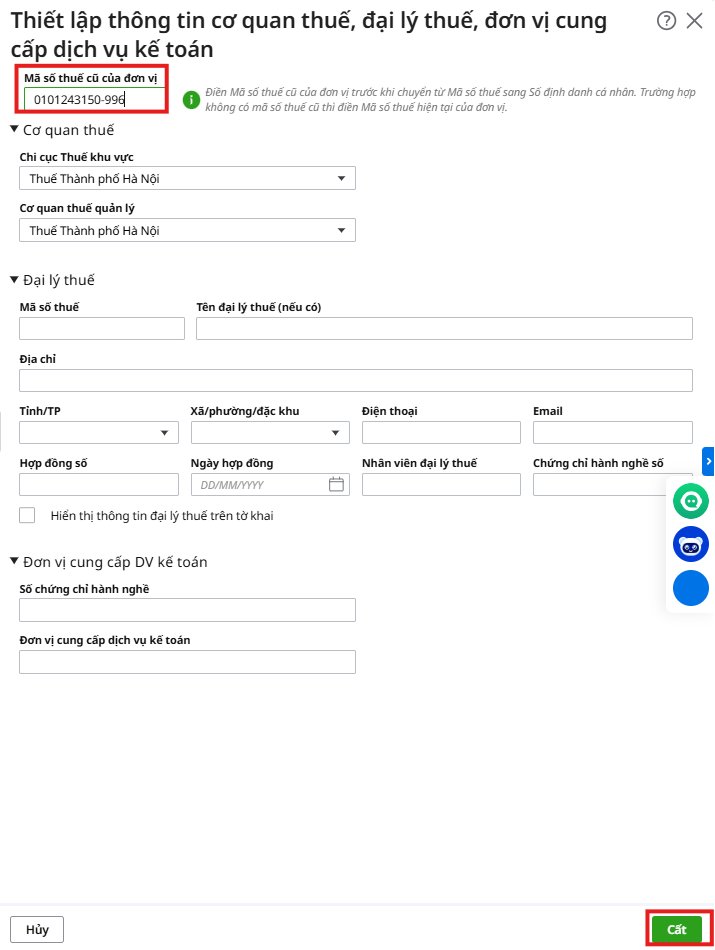
Task: Open the Tỉnh/TP dropdown
Action: (x=164, y=433)
